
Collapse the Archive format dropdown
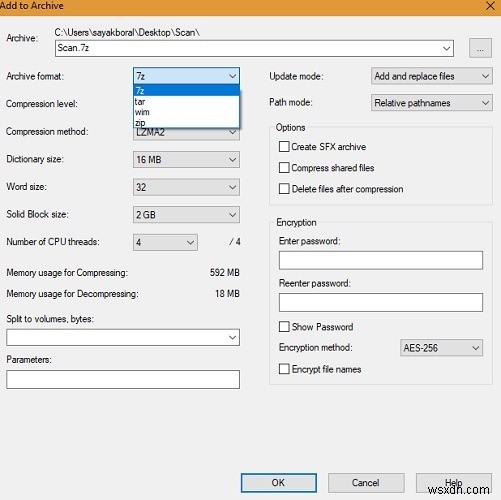[x=186, y=76]
